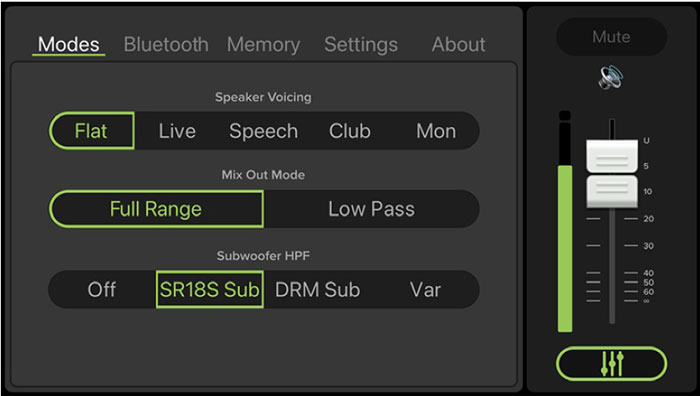Screen dimensions: 700x396
Task: Turn Subwoofer HPF Off
Action: point(102,289)
